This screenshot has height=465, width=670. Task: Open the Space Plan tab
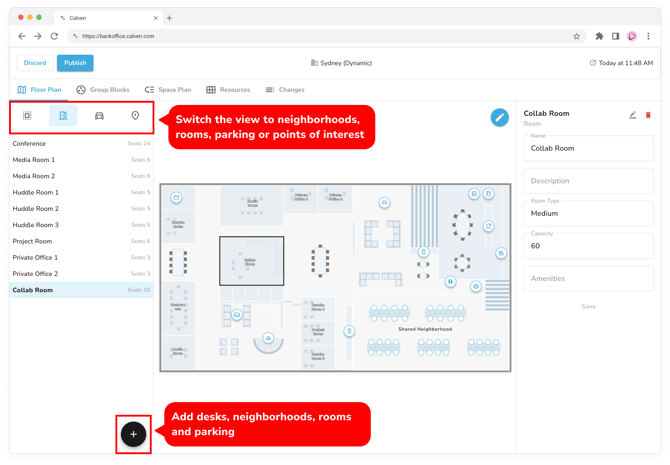tap(168, 90)
